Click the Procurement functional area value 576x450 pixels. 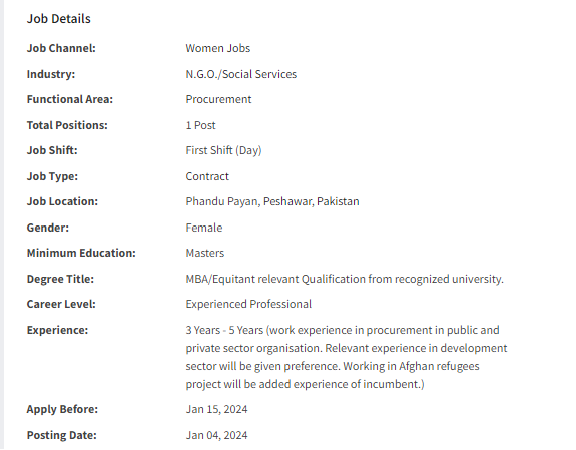pos(218,99)
